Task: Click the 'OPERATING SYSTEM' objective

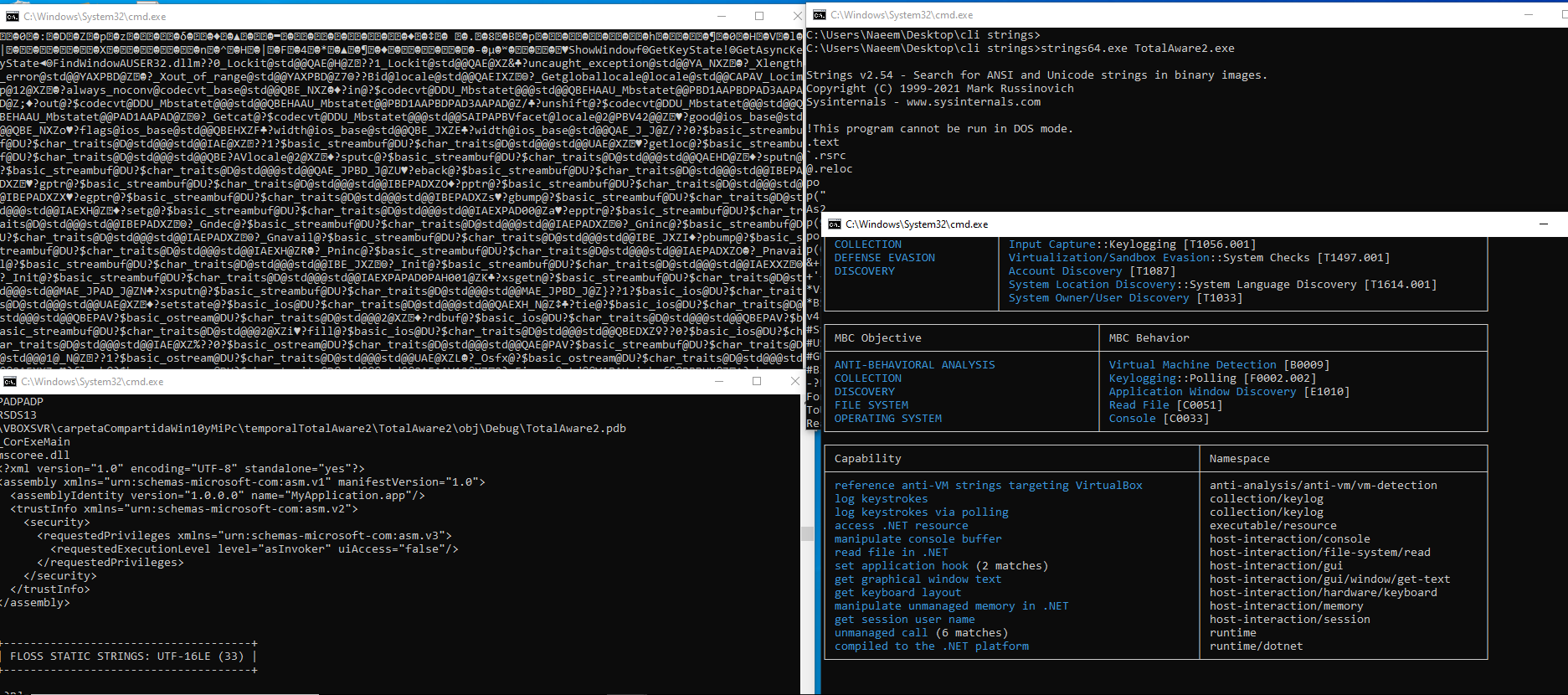Action: [888, 419]
